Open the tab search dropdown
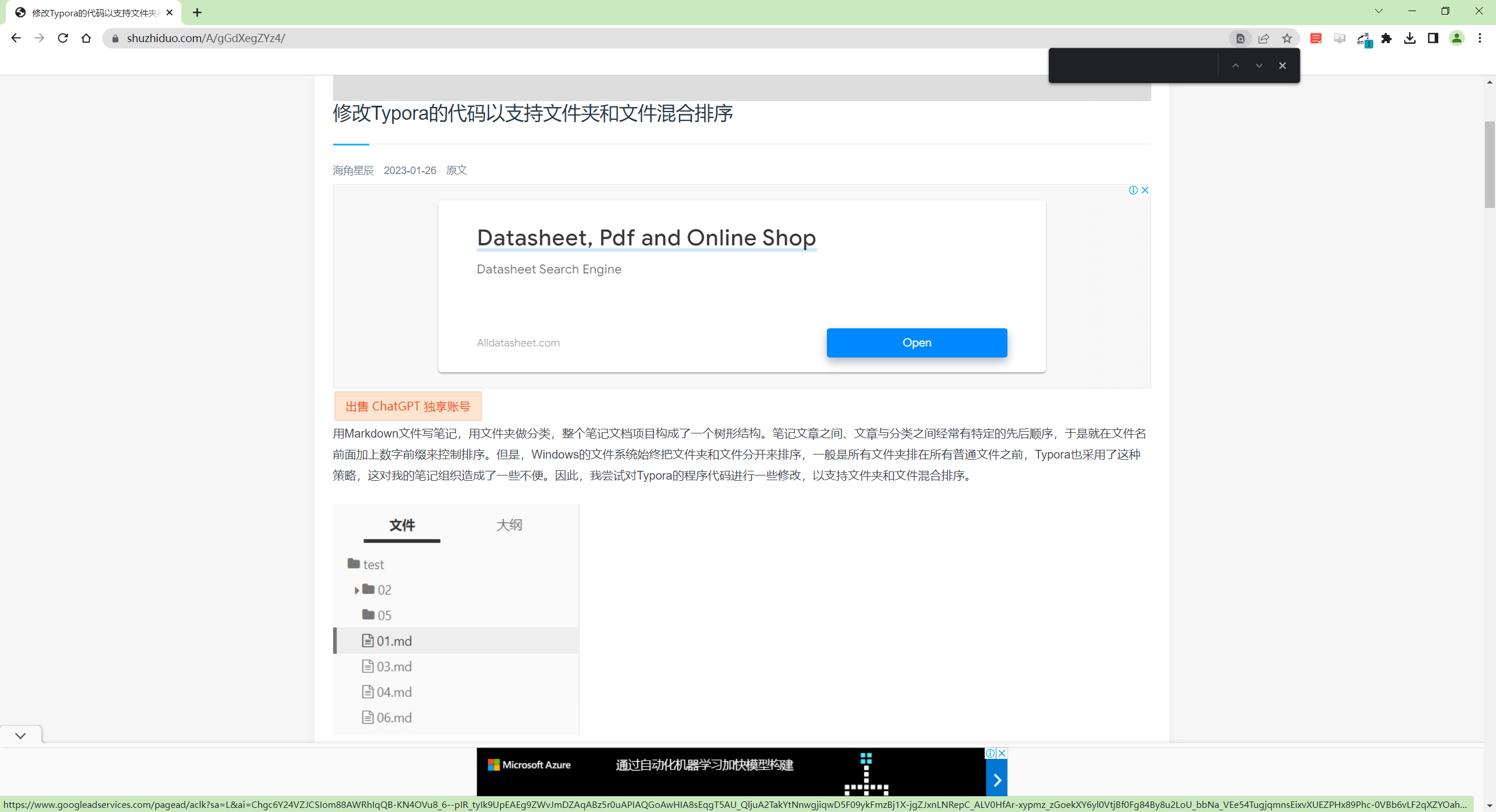 coord(1379,11)
